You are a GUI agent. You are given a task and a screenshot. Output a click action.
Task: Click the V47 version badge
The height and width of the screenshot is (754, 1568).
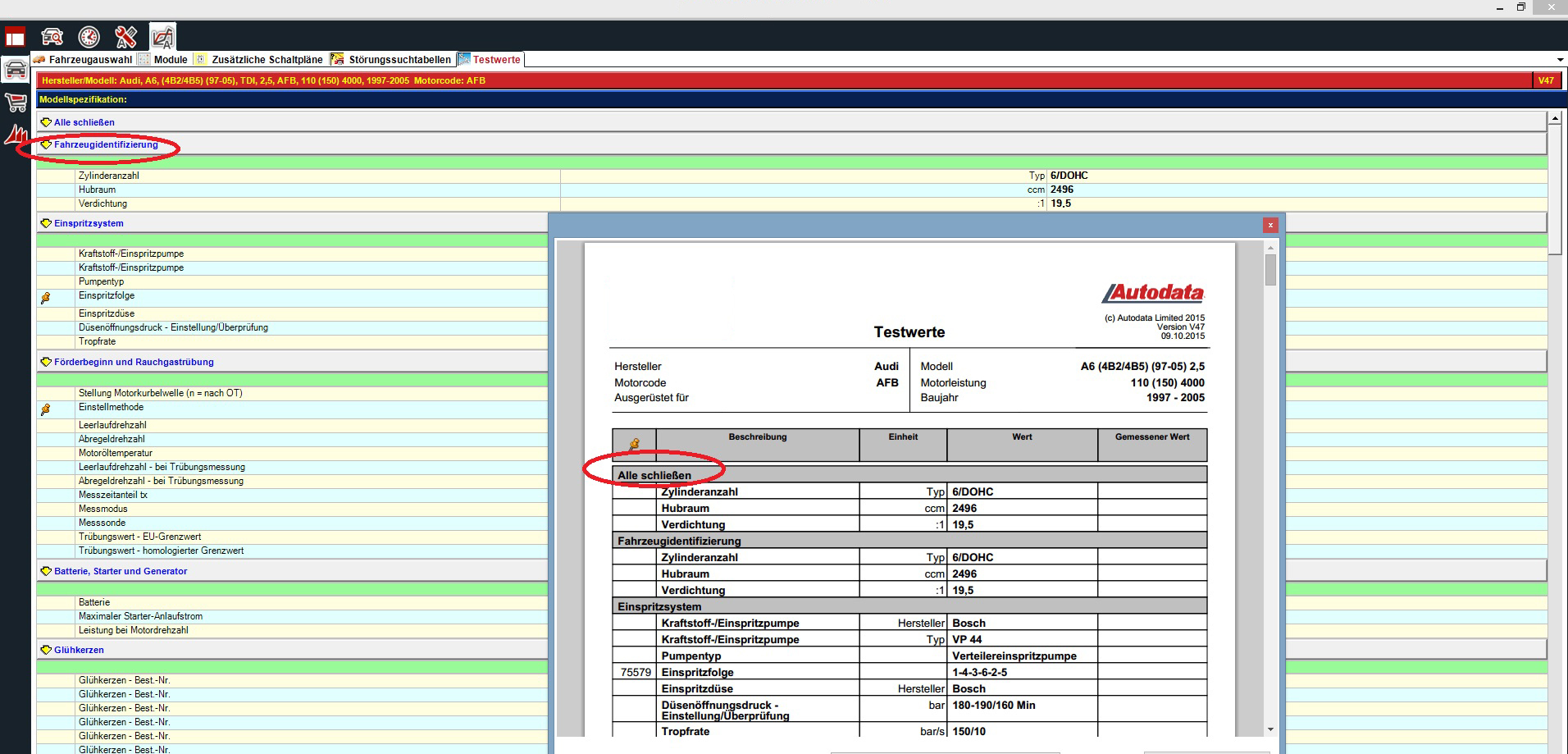(1545, 80)
